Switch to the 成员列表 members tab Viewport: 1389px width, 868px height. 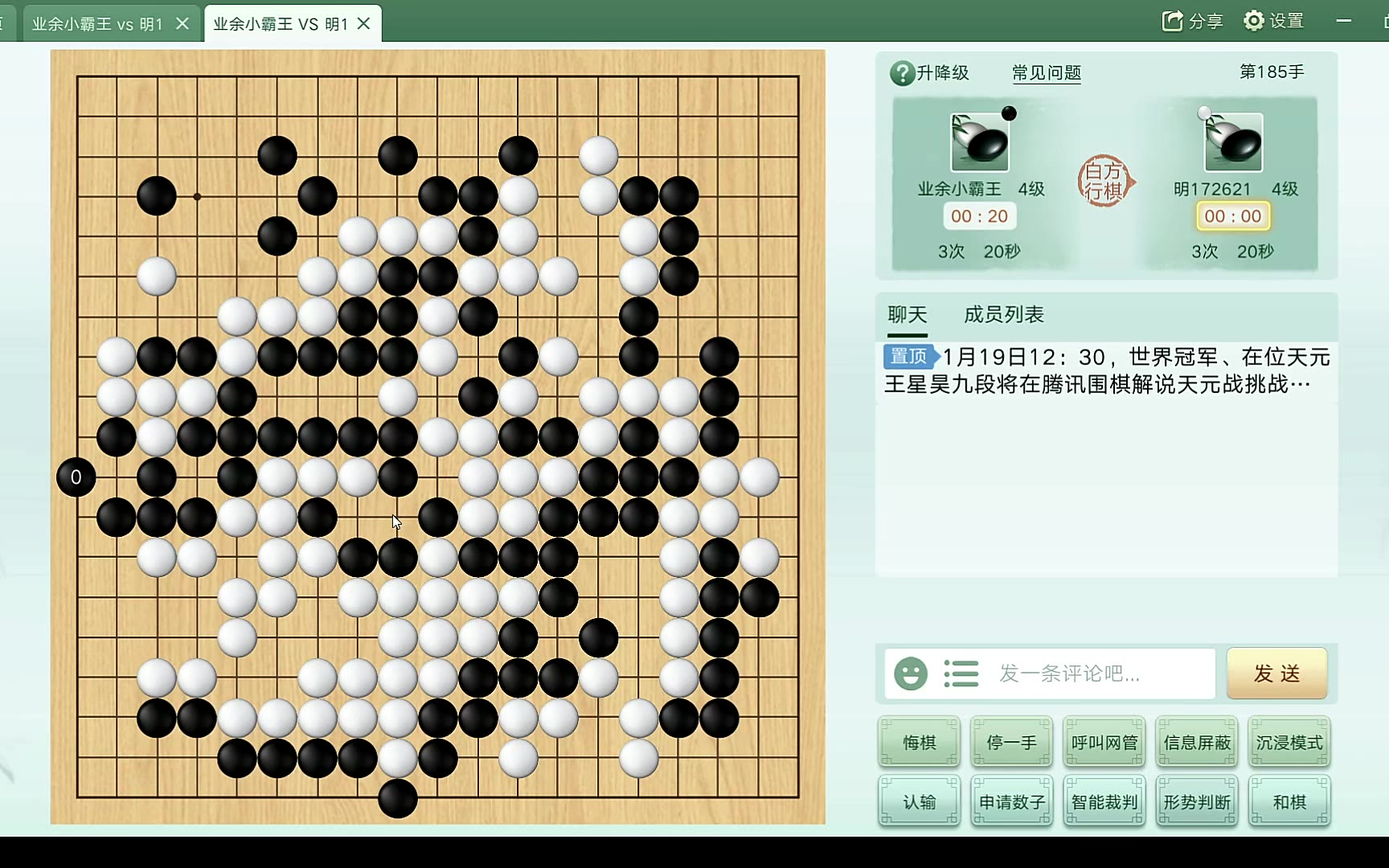click(1003, 314)
